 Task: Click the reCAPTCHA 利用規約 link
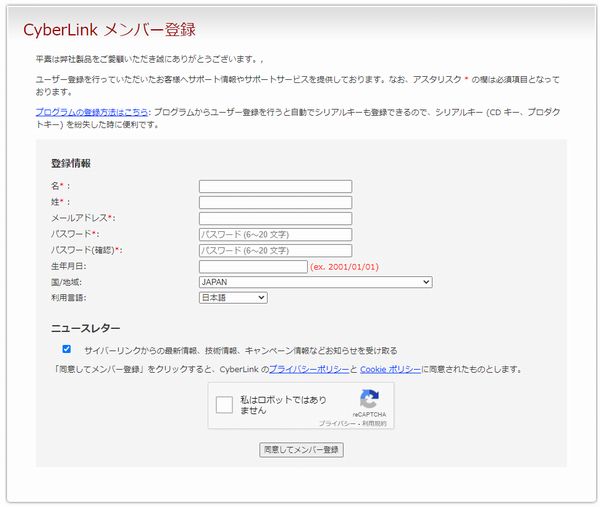[374, 424]
